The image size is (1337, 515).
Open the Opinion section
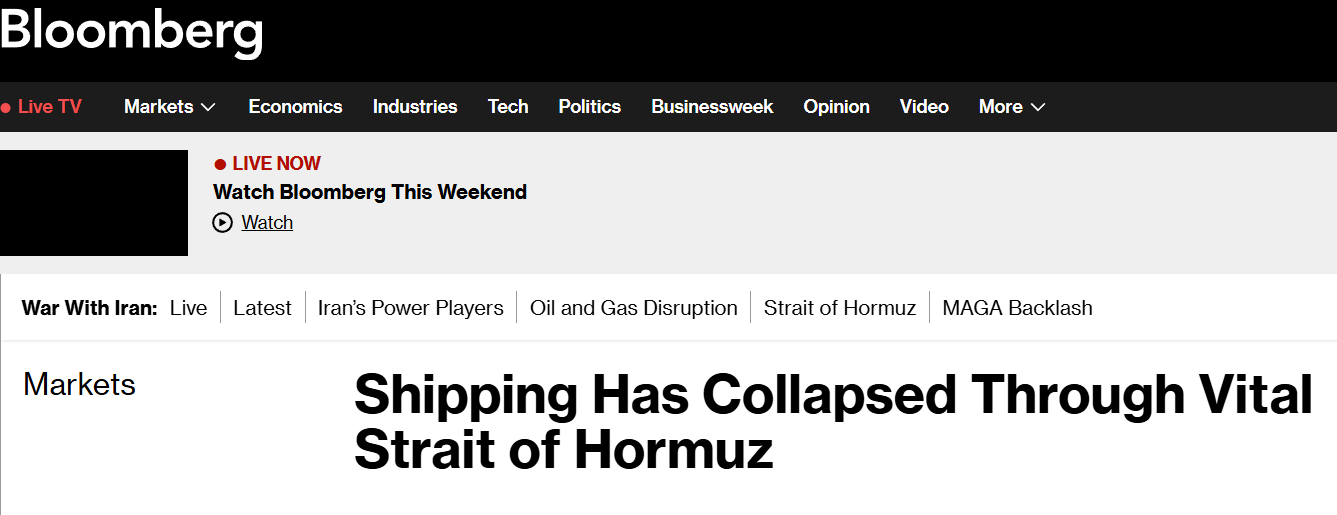[836, 107]
